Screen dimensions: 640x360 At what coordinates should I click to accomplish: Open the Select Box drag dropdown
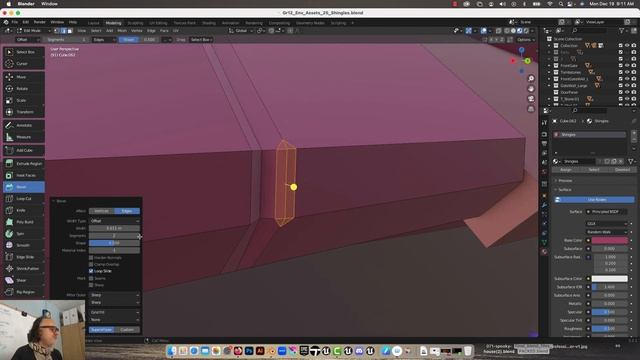click(x=201, y=40)
